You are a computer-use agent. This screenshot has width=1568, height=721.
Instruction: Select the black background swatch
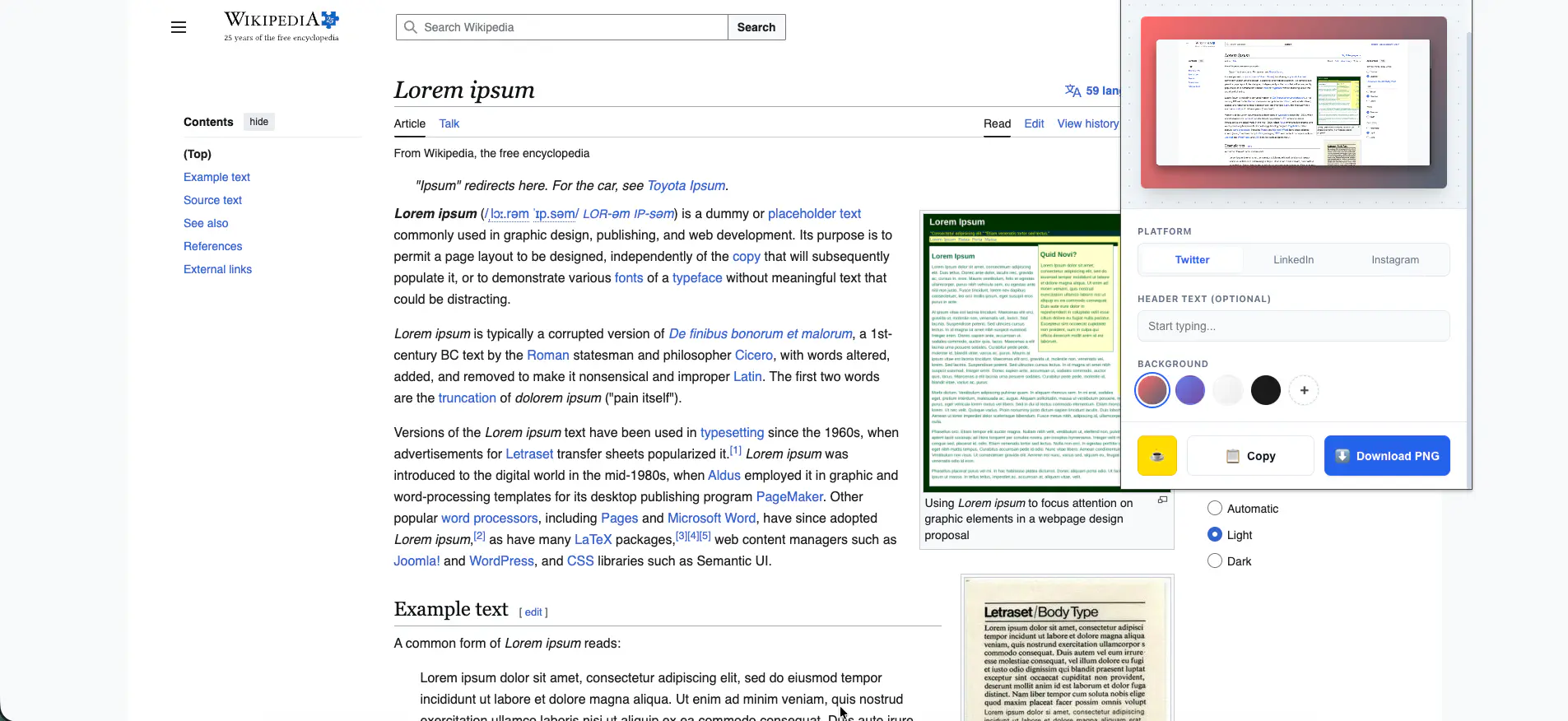click(x=1266, y=390)
